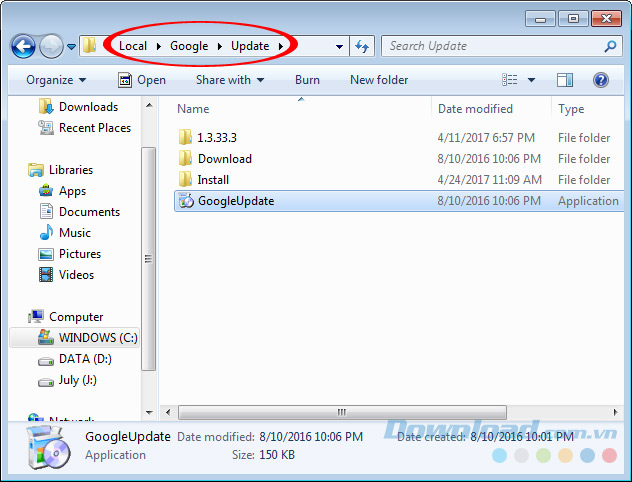
Task: Select WINDOWS (C:) drive in sidebar
Action: (97, 338)
